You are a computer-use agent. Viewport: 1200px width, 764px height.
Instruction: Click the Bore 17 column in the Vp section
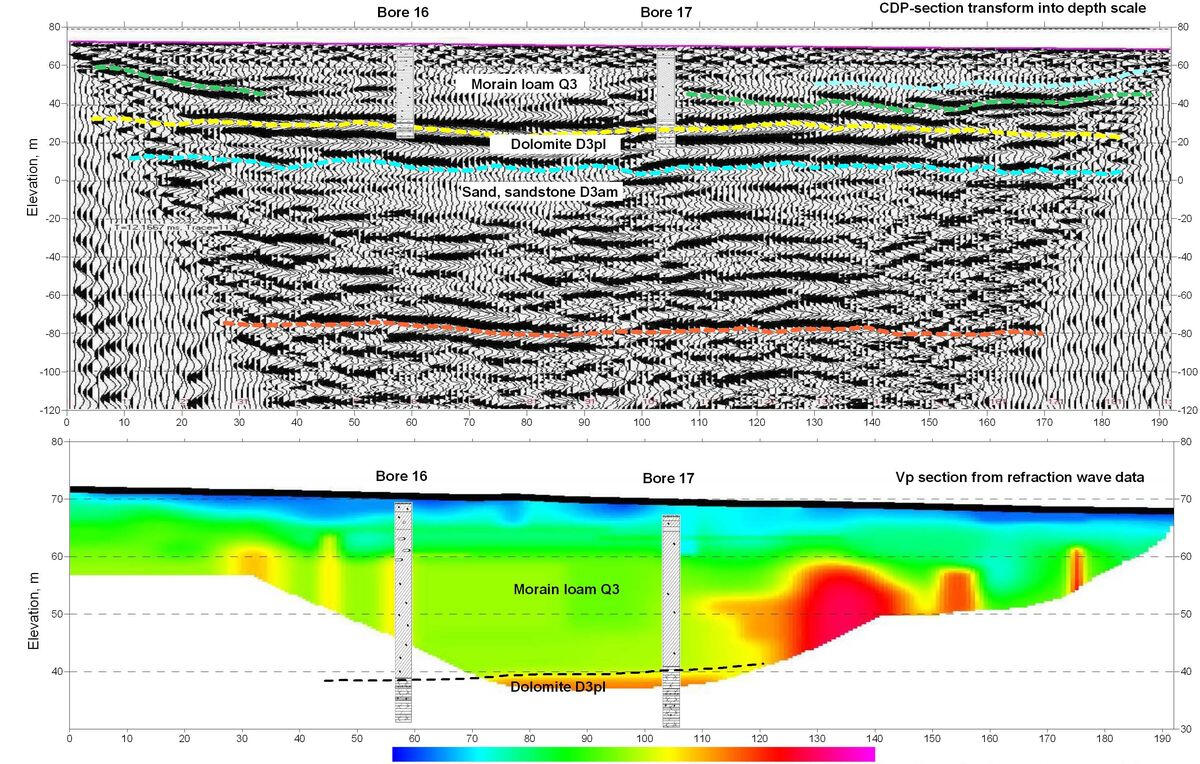pos(670,620)
